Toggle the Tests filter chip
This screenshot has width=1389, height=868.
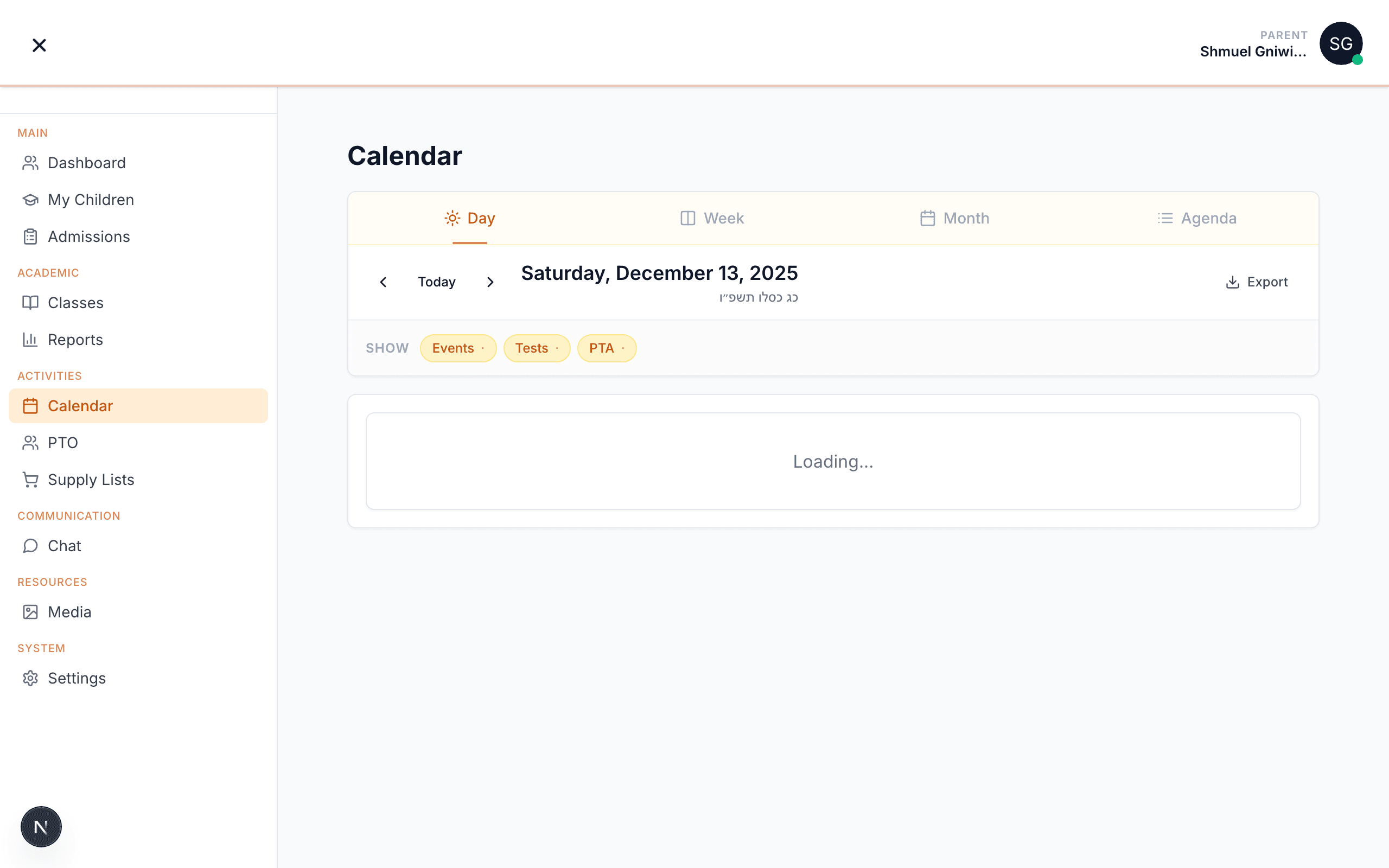pyautogui.click(x=536, y=348)
